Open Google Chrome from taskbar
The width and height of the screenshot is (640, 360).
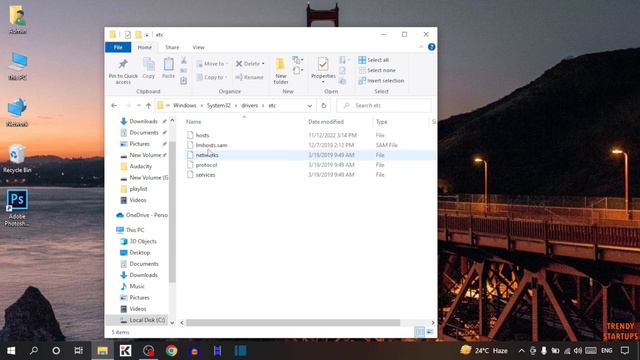[x=171, y=351]
